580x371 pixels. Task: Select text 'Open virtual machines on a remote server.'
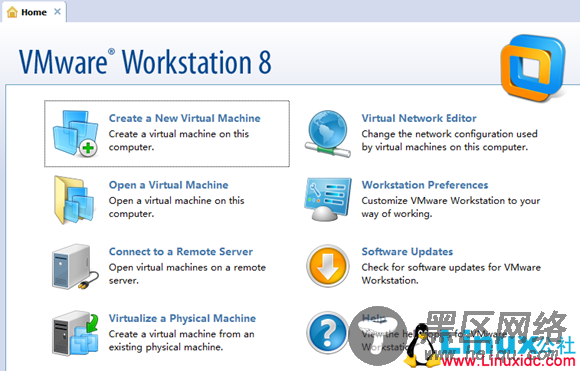[187, 274]
